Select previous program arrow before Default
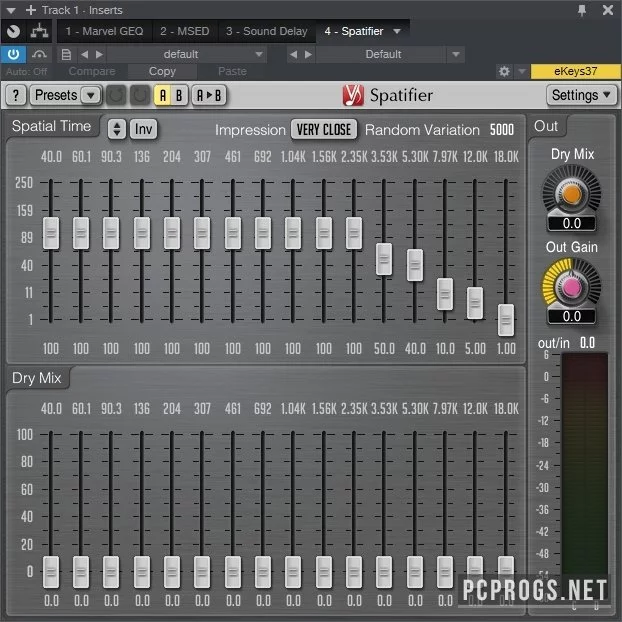 [293, 54]
